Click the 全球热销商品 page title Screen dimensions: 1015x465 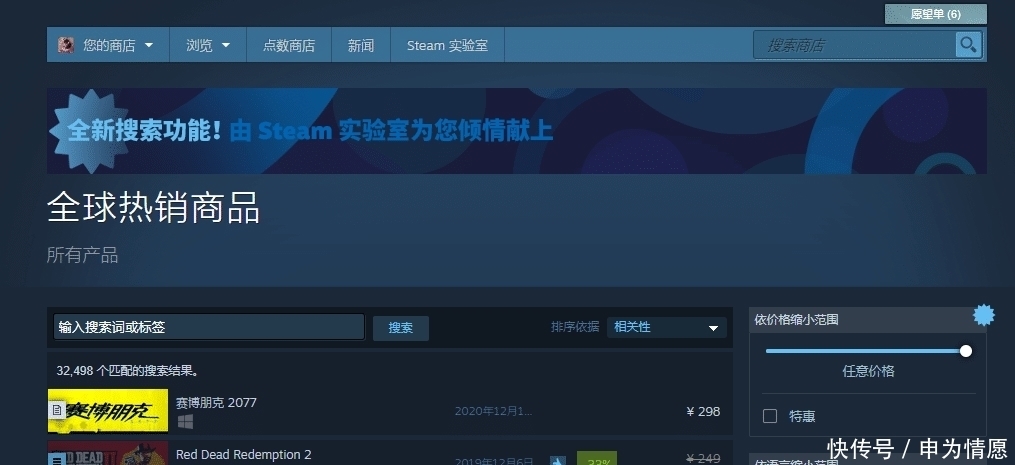[153, 208]
